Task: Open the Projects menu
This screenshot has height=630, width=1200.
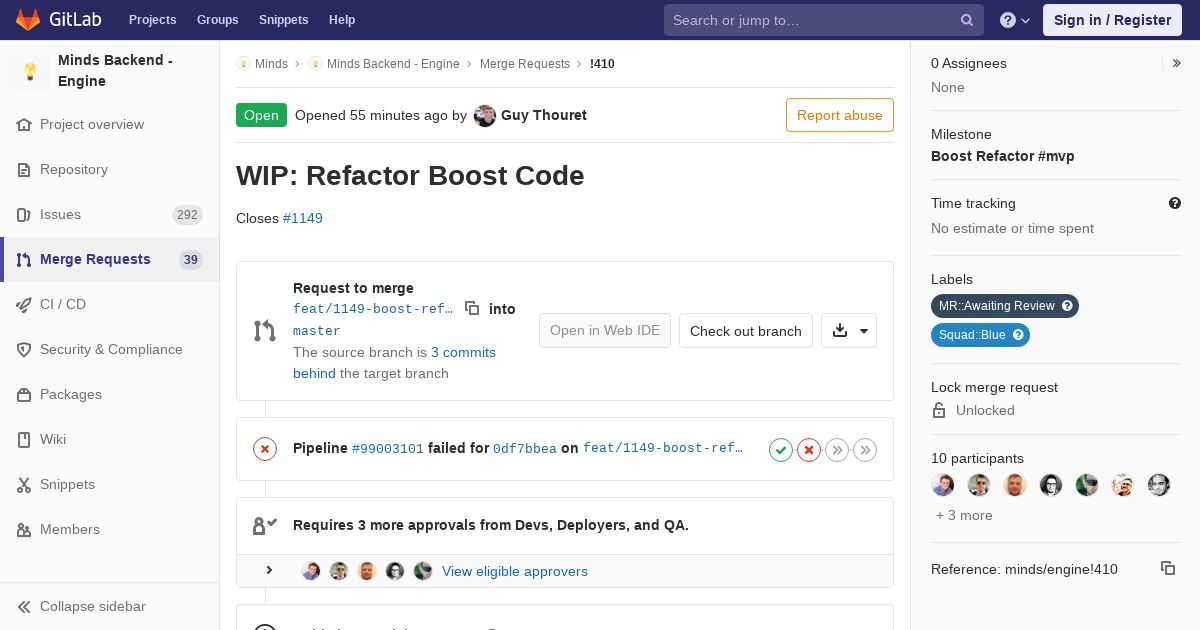Action: (x=152, y=20)
